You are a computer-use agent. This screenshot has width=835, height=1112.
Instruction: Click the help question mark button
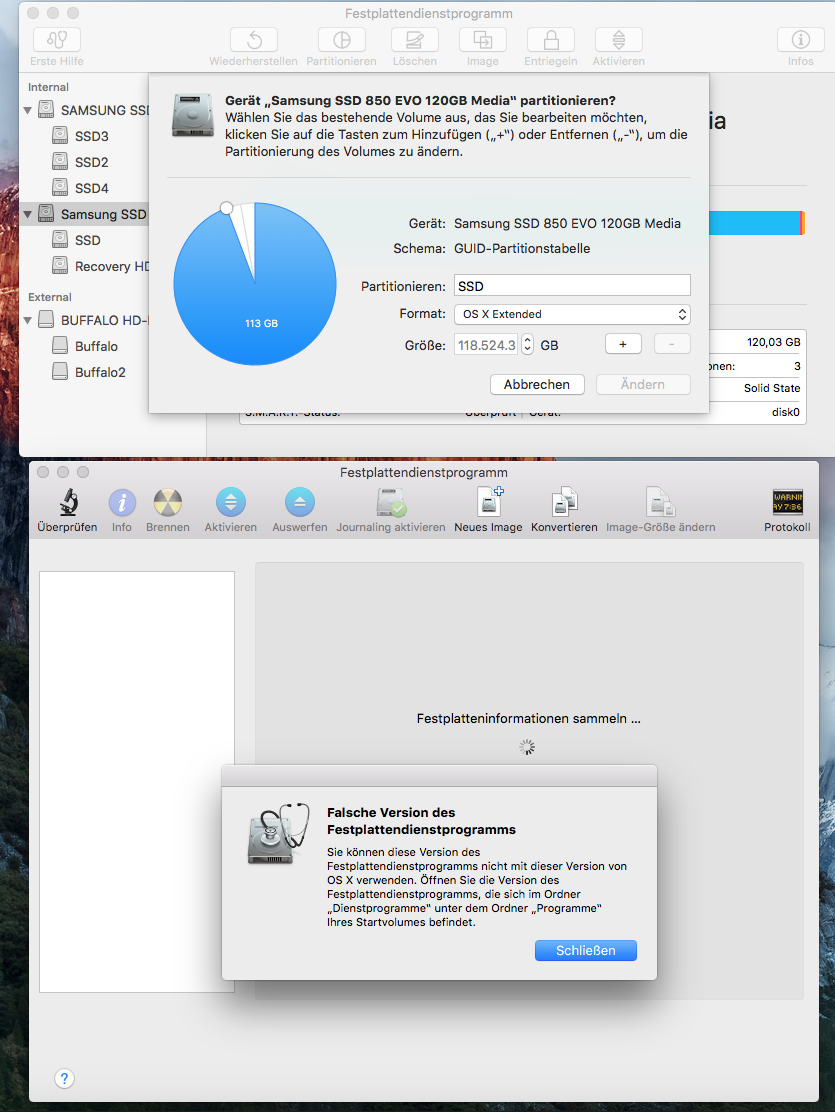[x=65, y=1078]
